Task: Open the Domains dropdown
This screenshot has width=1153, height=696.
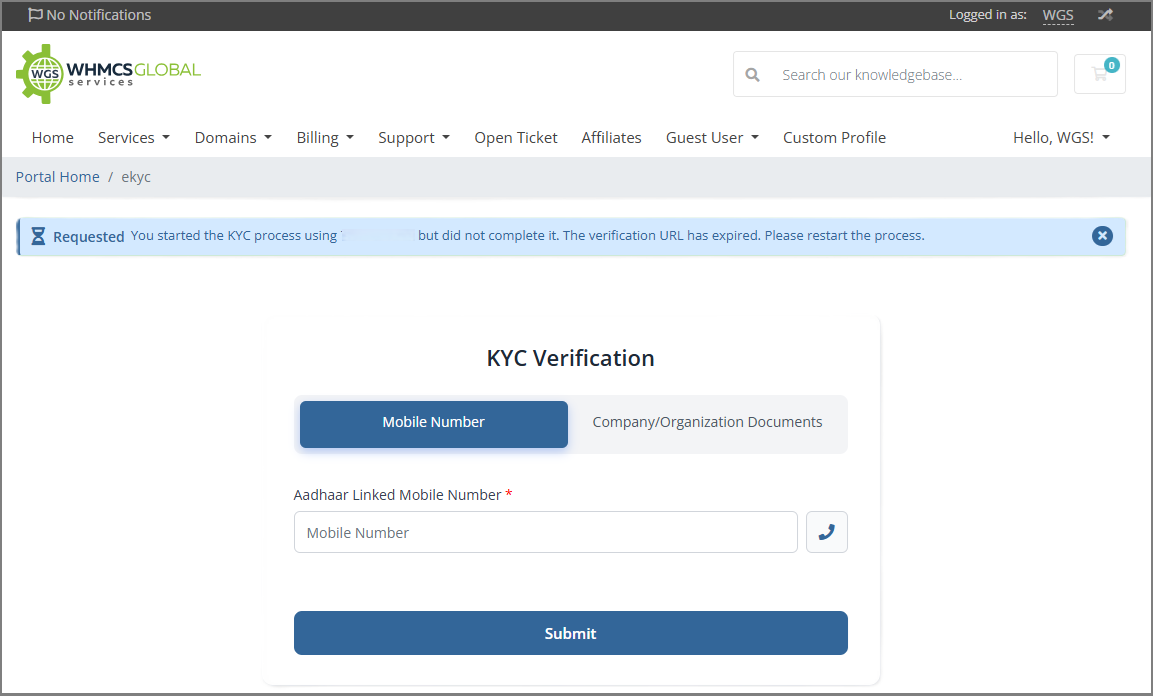Action: coord(233,138)
